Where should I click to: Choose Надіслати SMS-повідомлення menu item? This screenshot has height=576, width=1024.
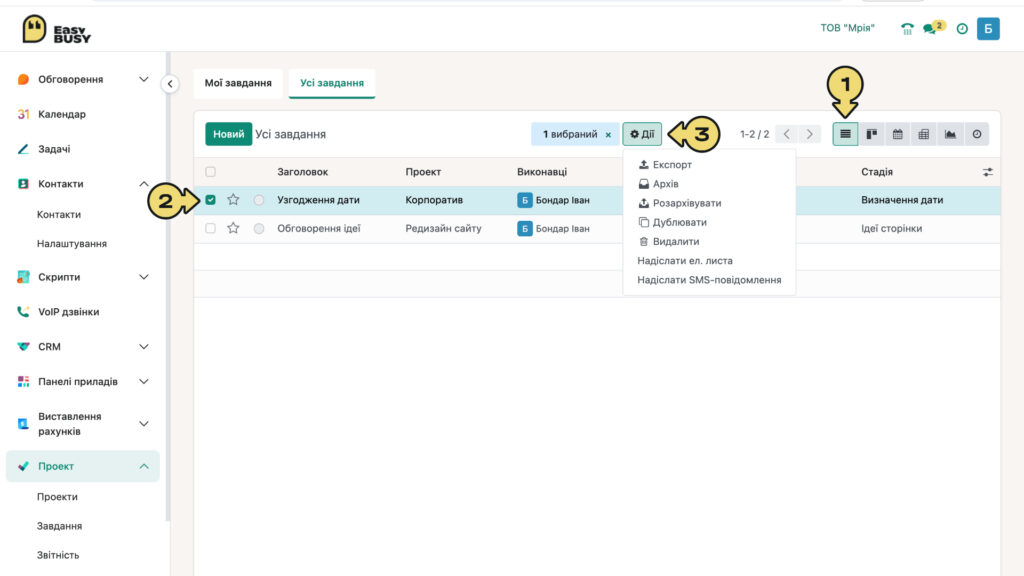[709, 280]
